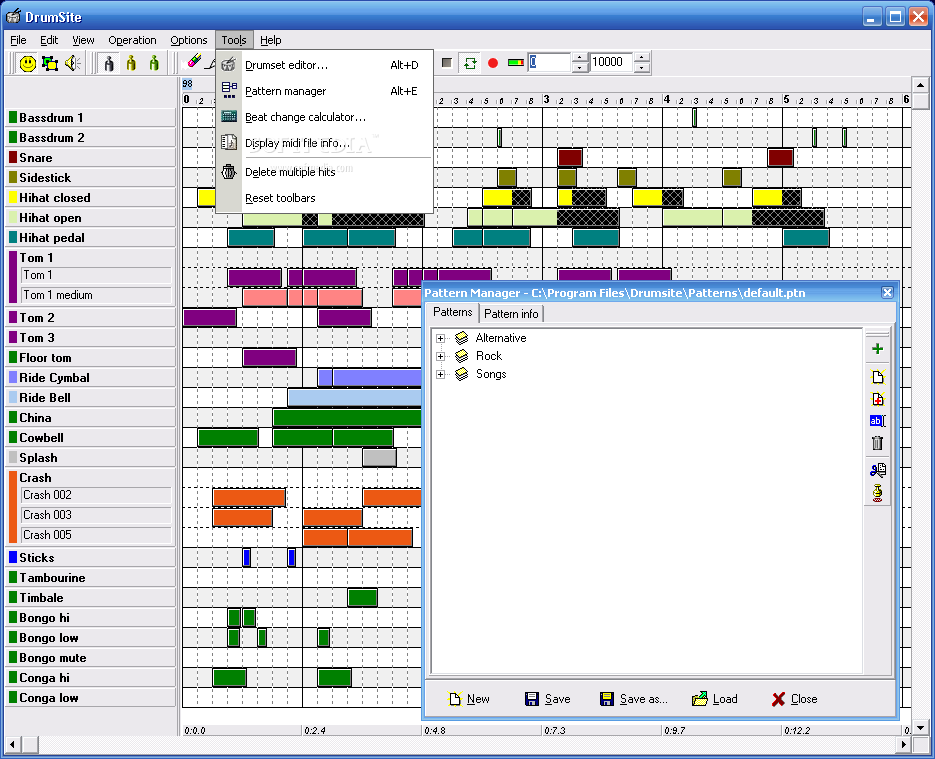Screen dimensions: 935x759
Task: Open Beat change calculator menu entry
Action: (324, 117)
